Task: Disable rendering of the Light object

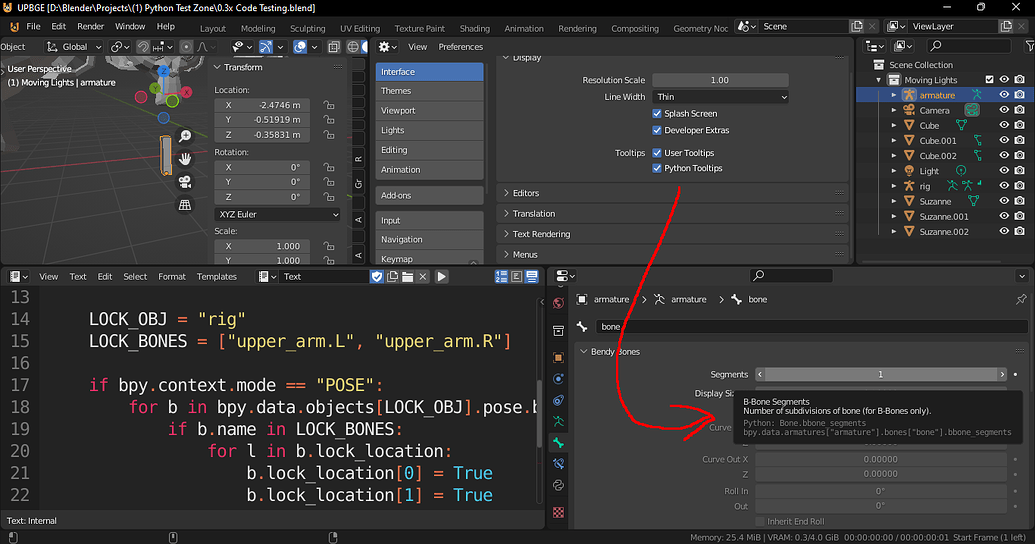Action: pyautogui.click(x=1020, y=170)
